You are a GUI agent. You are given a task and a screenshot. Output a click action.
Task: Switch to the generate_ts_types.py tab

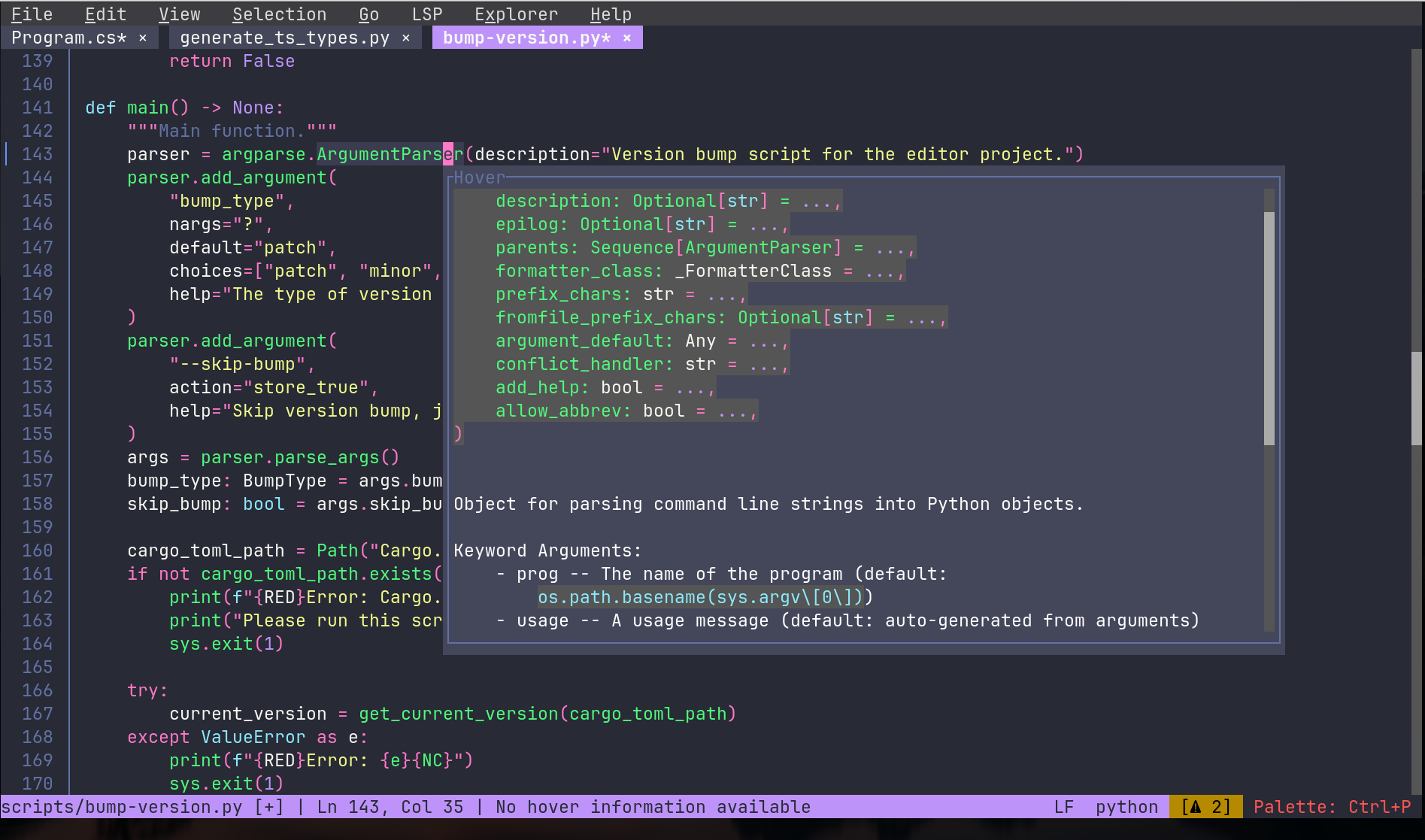tap(284, 38)
